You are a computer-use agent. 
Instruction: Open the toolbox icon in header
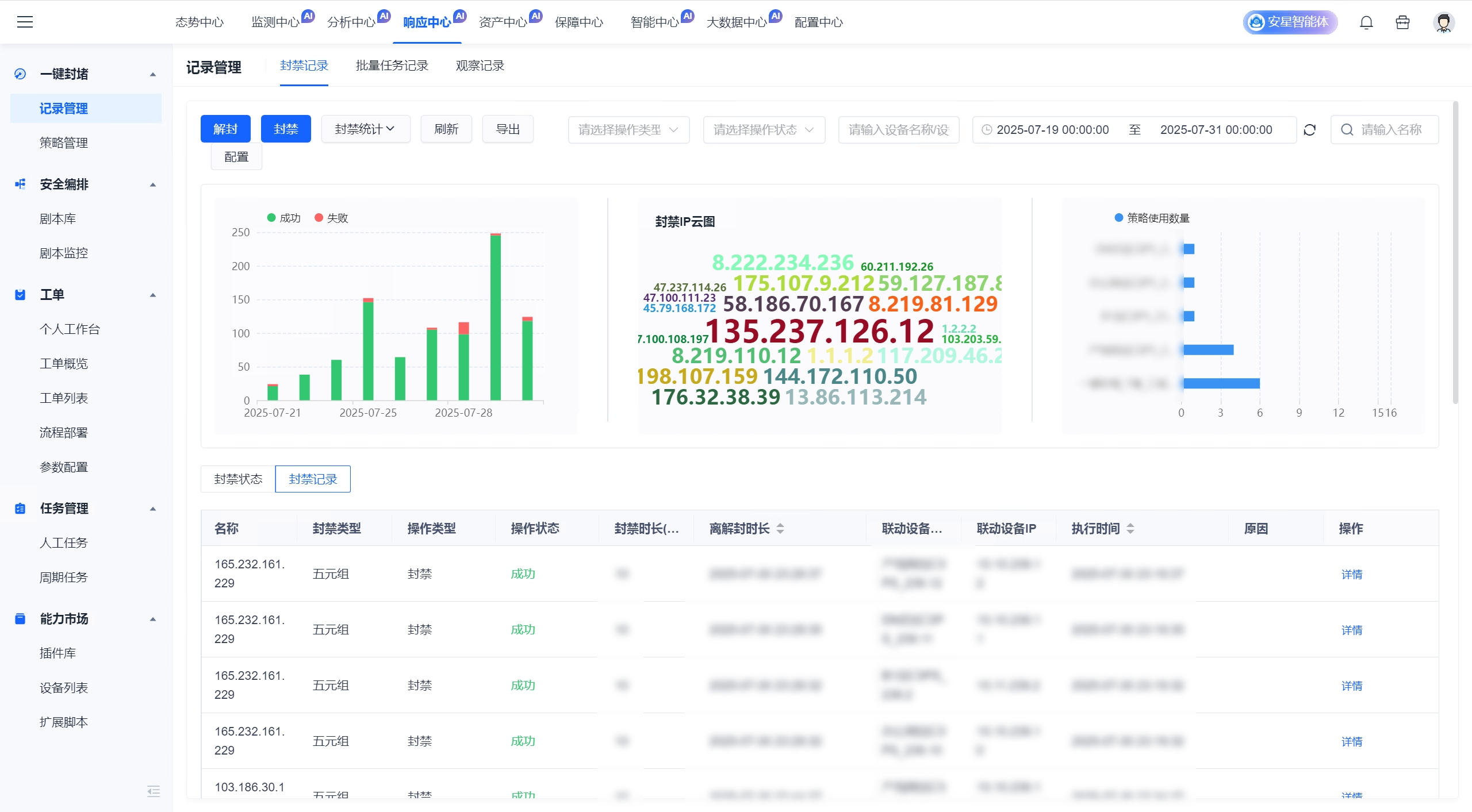[x=1402, y=22]
